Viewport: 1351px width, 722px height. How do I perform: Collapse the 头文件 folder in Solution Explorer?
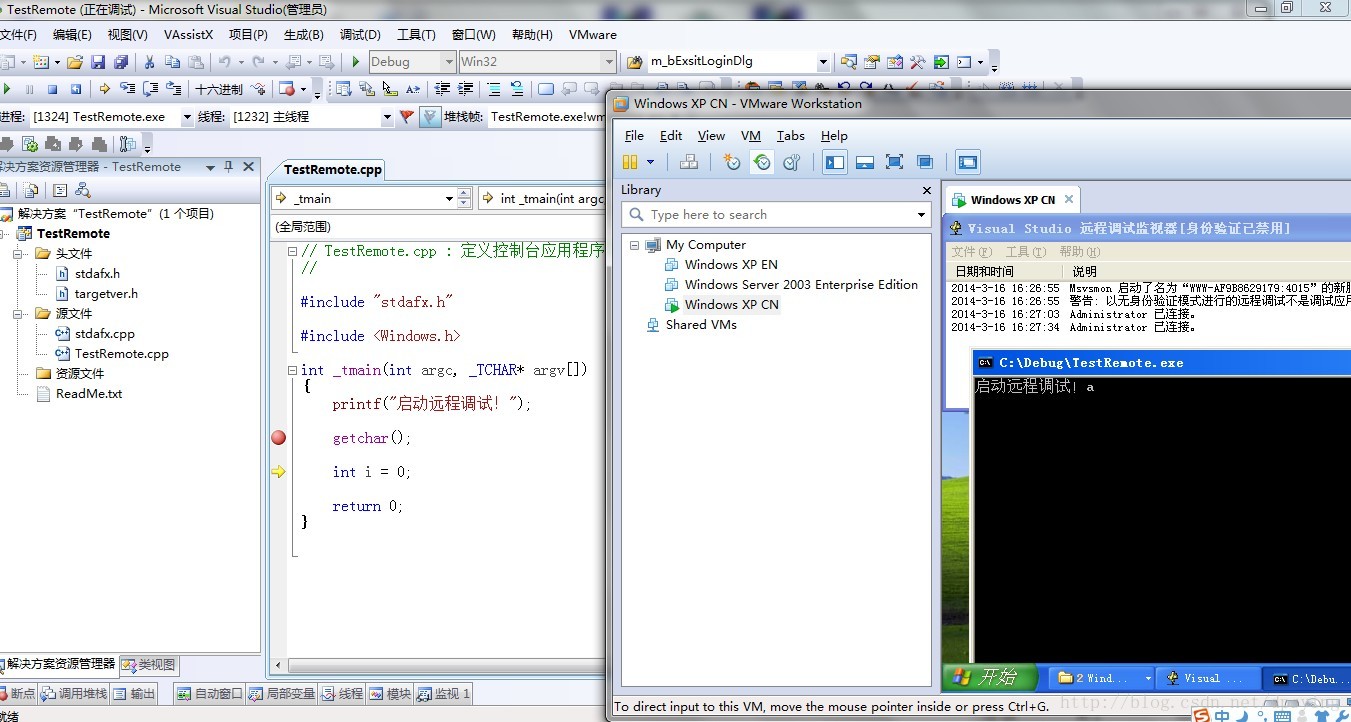[18, 254]
